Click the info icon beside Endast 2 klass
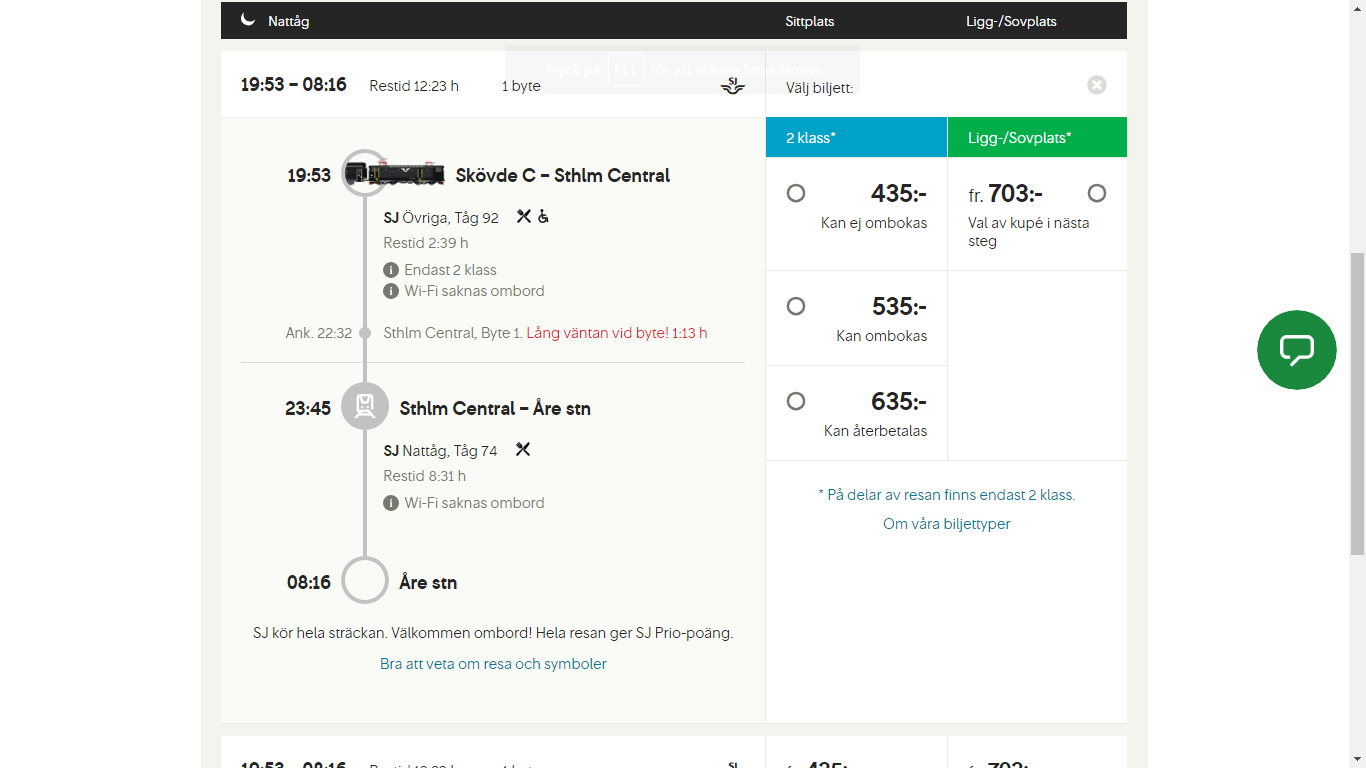The width and height of the screenshot is (1366, 768). coord(391,270)
